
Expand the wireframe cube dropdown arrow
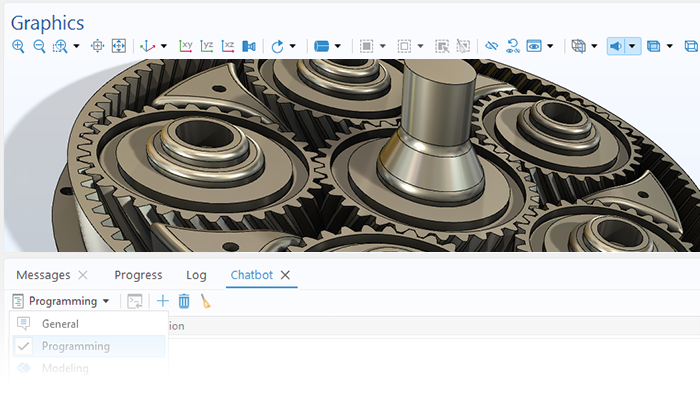click(594, 46)
